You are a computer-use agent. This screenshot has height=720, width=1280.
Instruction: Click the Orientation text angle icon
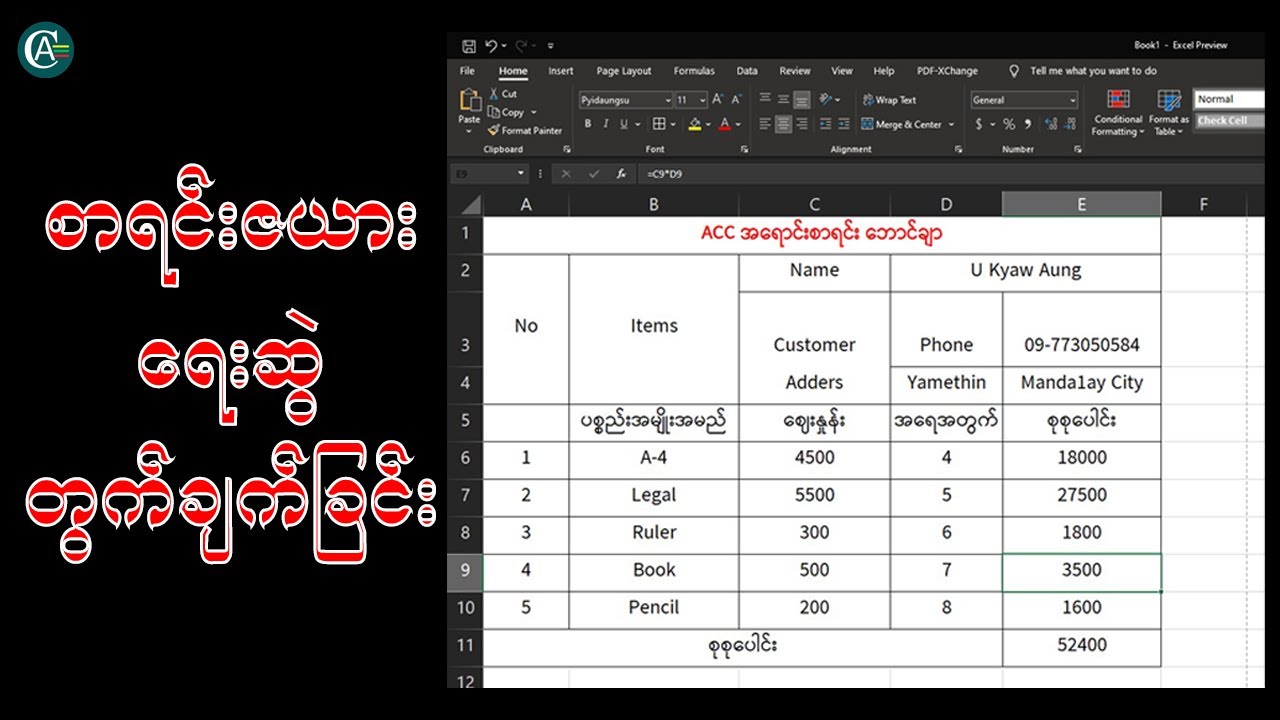tap(826, 99)
